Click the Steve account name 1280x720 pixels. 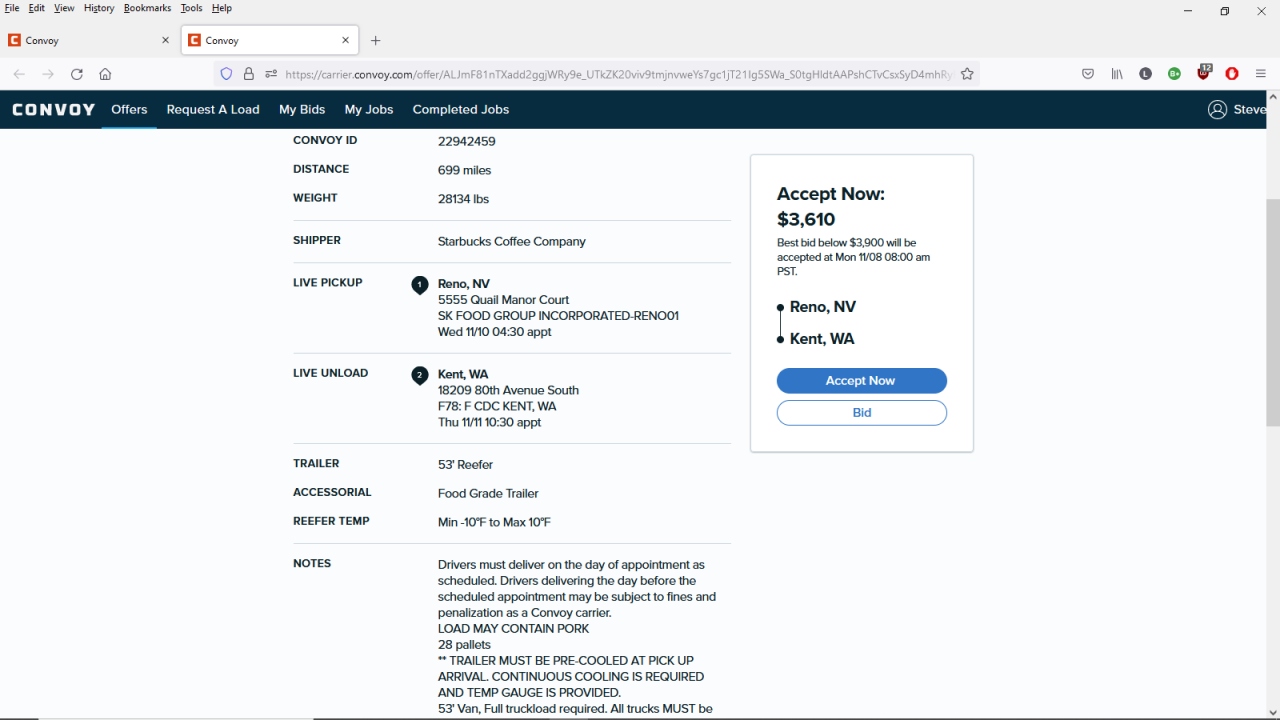point(1250,110)
